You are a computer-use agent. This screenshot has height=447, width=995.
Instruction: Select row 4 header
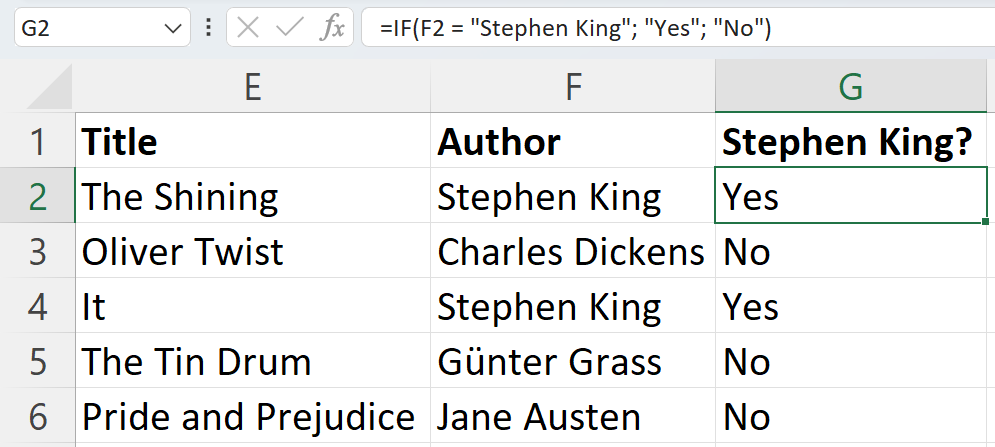click(37, 306)
